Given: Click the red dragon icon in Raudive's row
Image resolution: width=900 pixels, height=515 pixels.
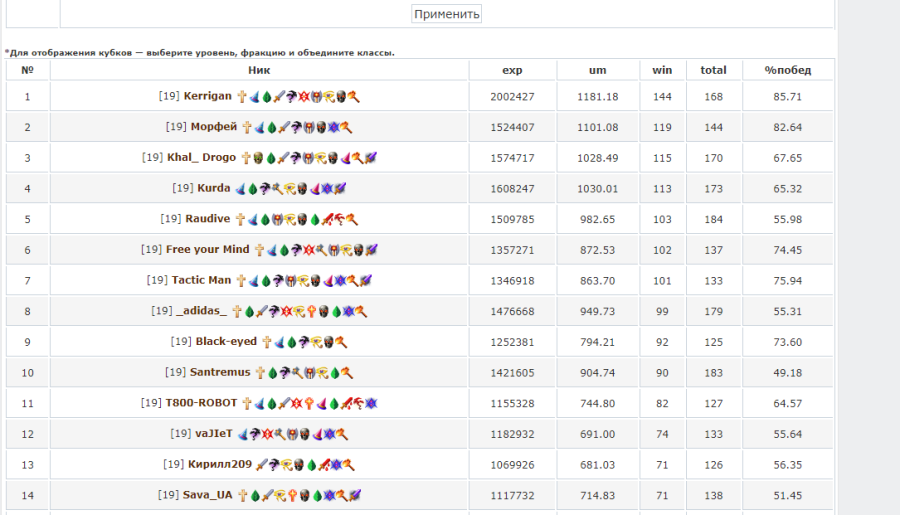Looking at the screenshot, I should [339, 219].
